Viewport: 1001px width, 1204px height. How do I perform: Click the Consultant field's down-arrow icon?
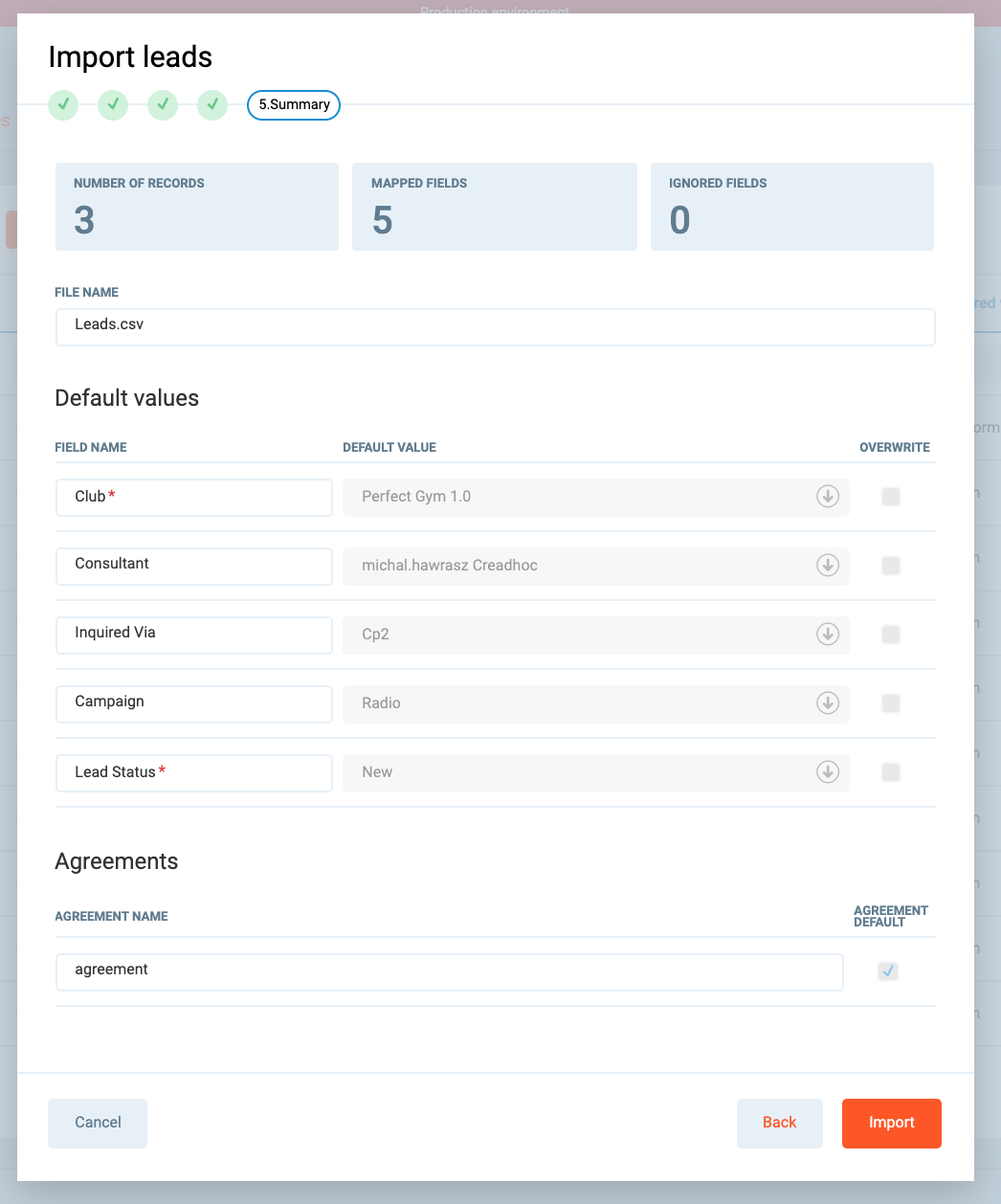827,566
